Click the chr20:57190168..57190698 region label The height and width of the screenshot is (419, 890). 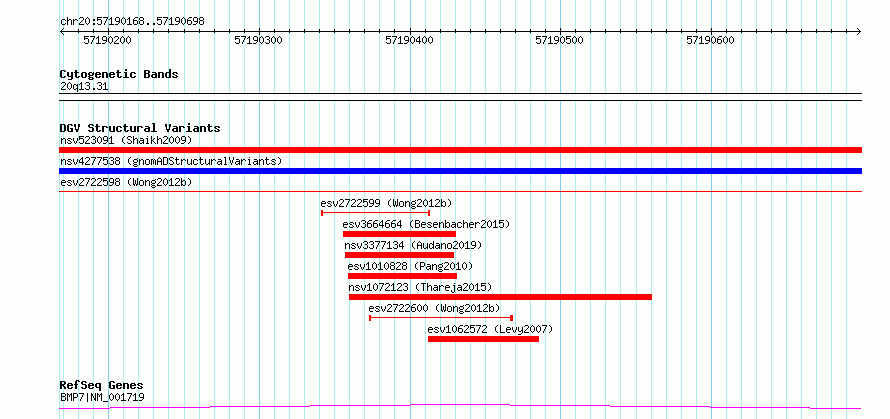132,22
